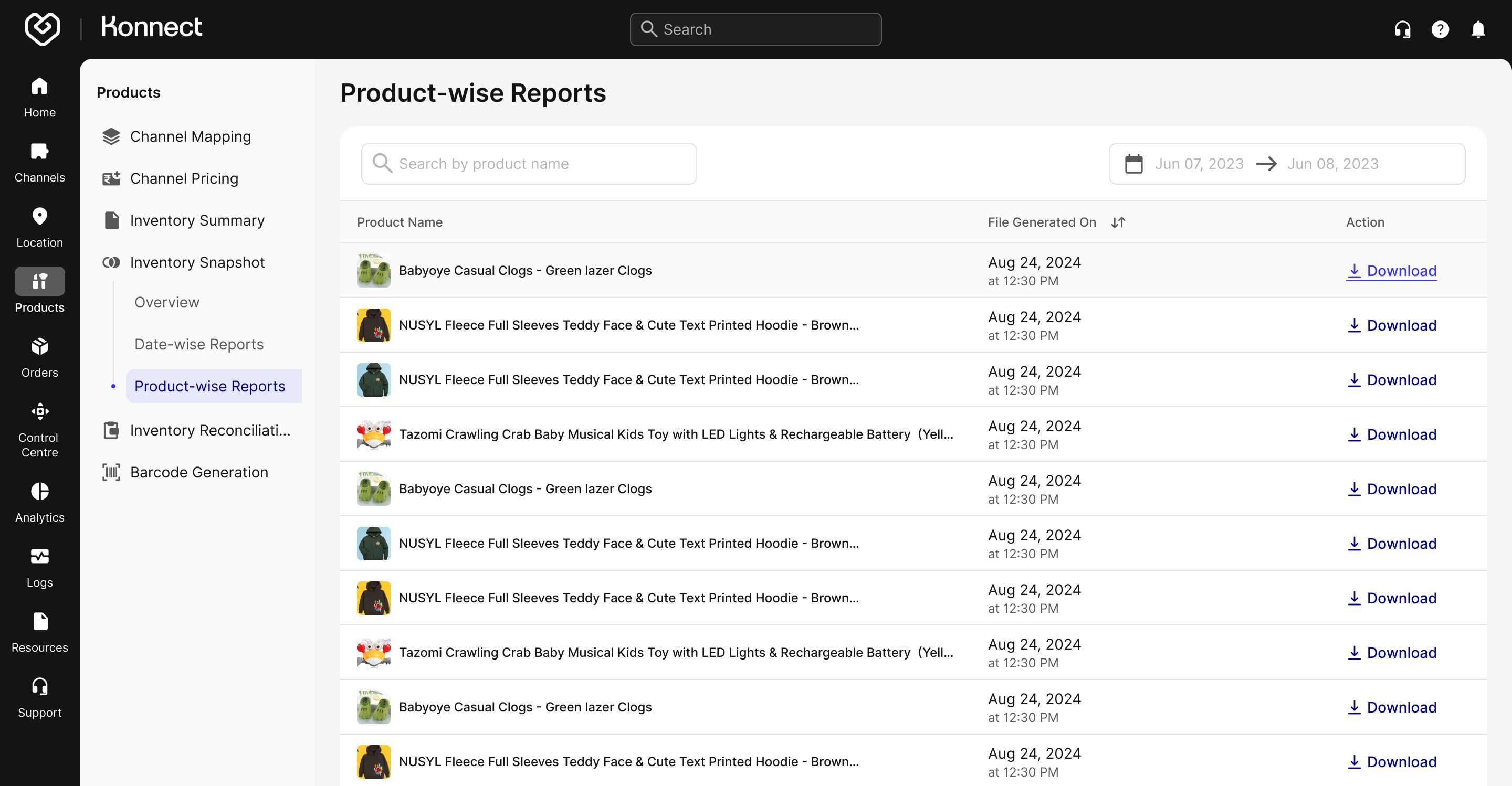
Task: Click the headset support icon in top bar
Action: (1402, 29)
